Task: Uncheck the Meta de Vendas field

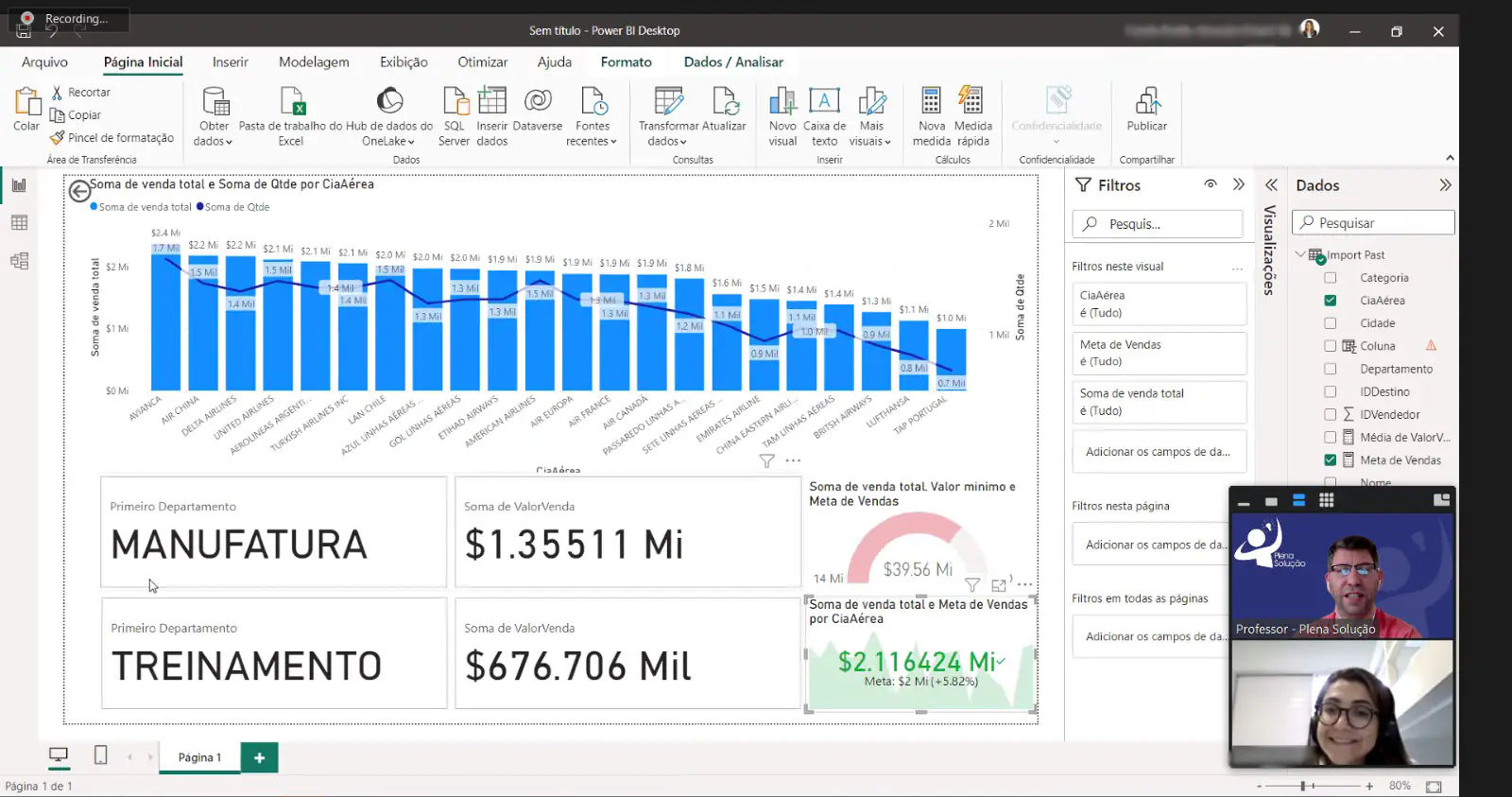Action: pos(1331,460)
